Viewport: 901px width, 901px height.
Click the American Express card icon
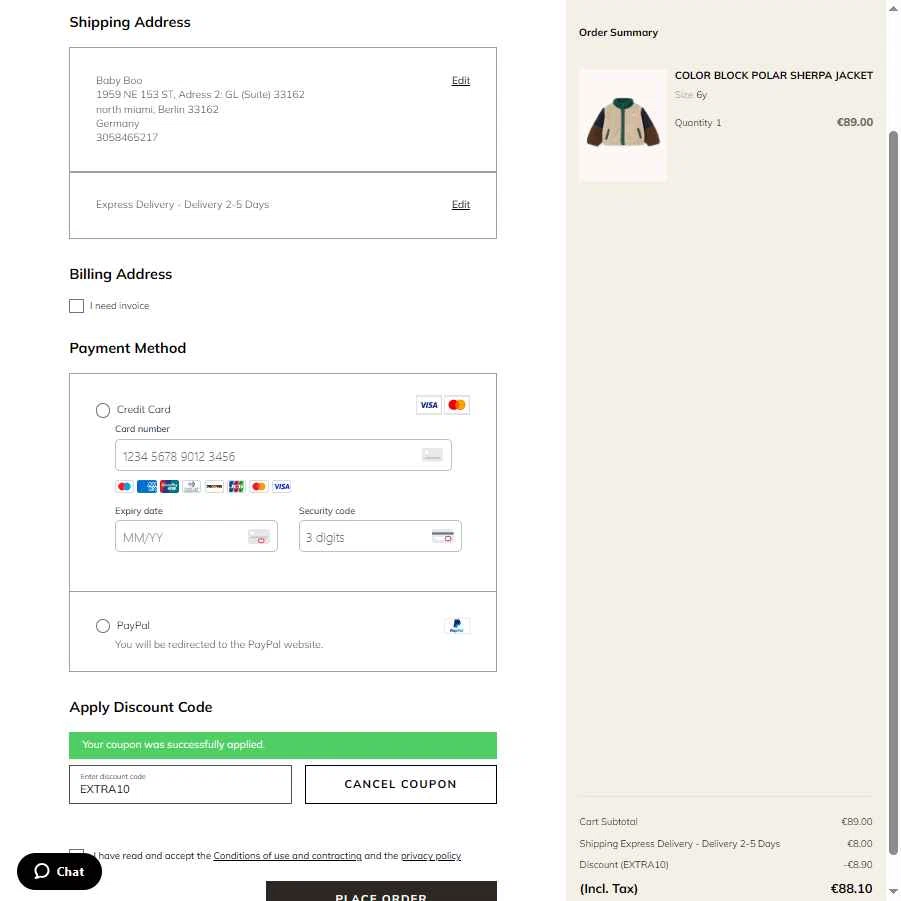point(147,487)
